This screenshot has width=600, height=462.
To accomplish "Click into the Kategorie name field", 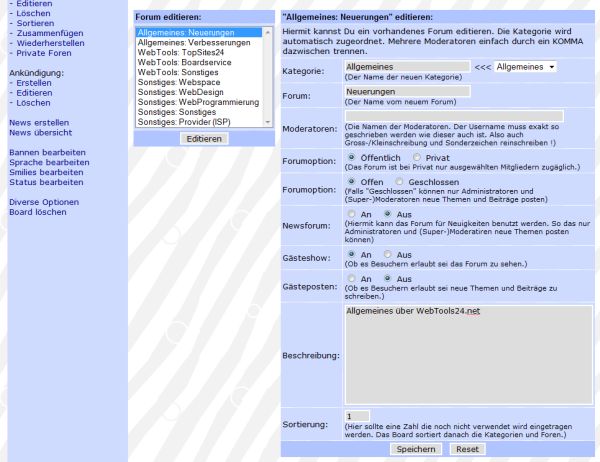I will click(407, 67).
